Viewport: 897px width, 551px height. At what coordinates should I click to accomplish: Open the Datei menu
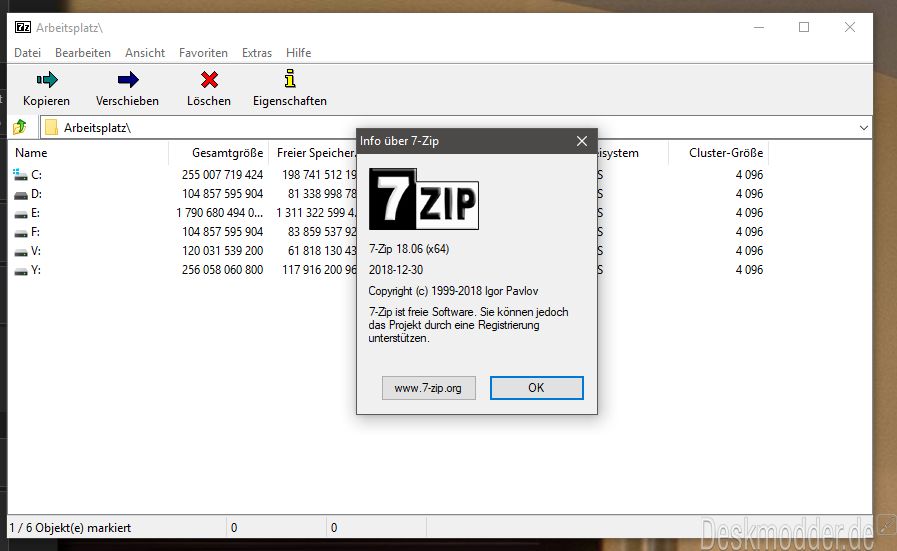[x=27, y=53]
